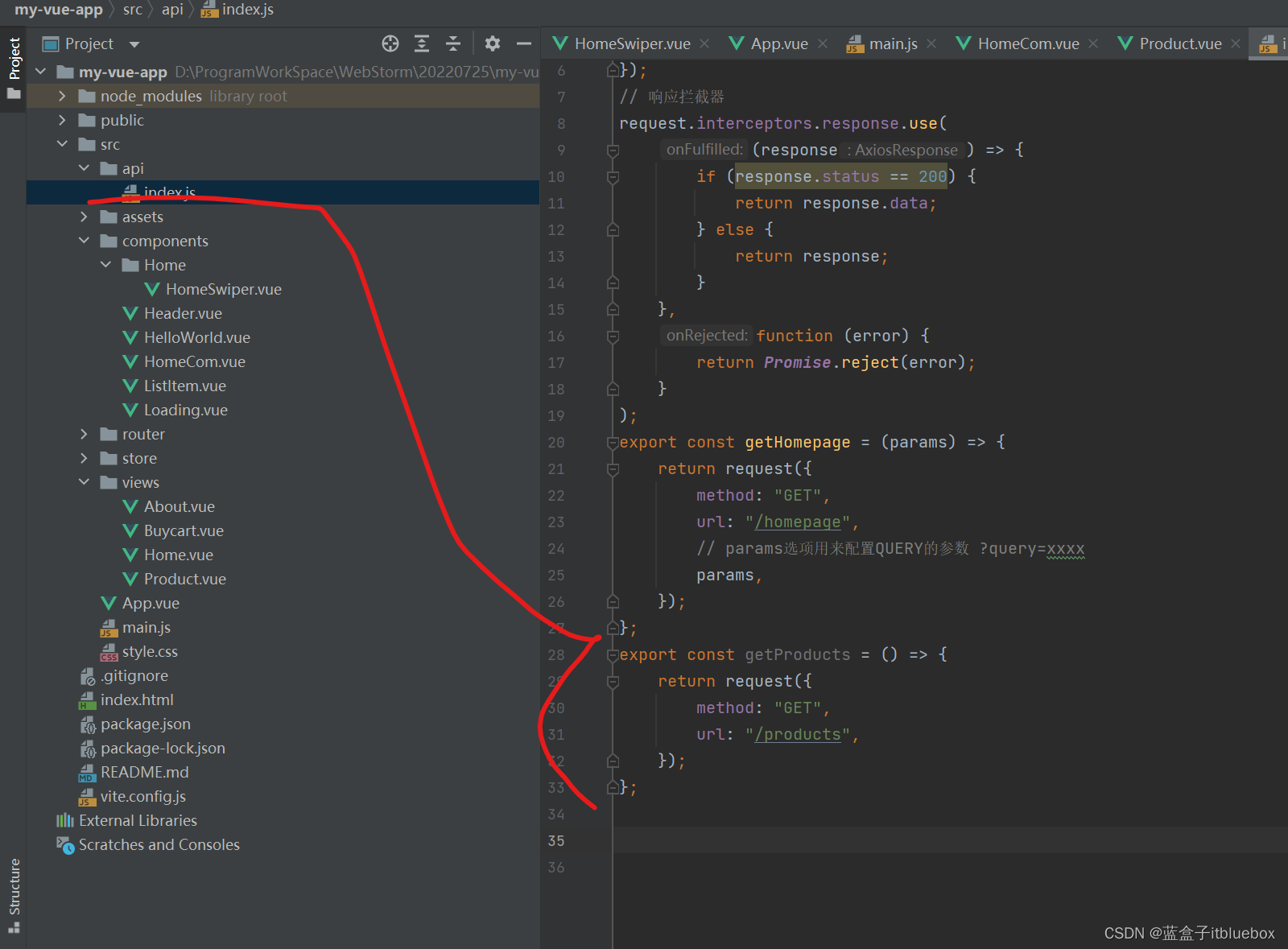Collapse the Home folder under components

(x=106, y=265)
